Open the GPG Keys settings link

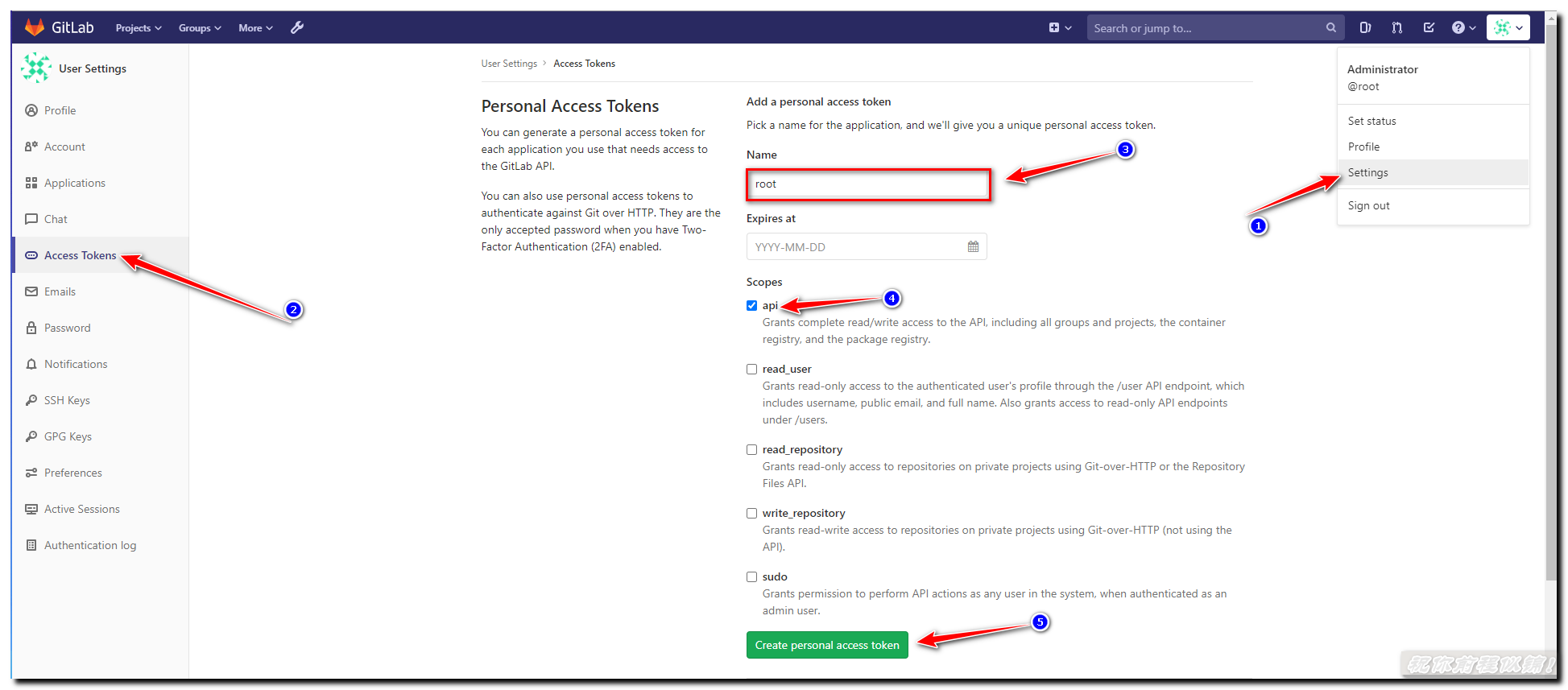68,436
